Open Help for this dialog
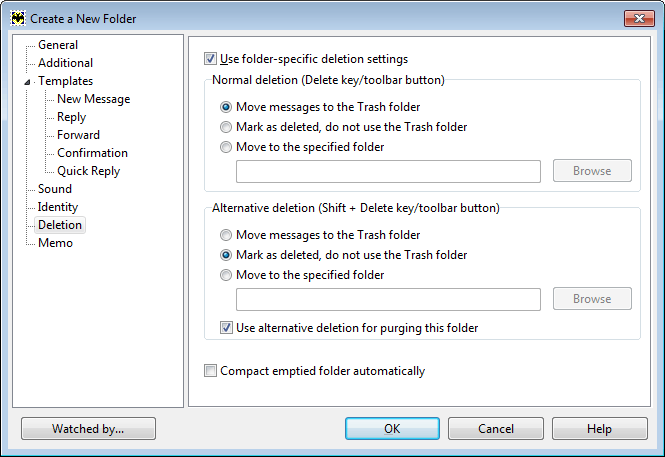The image size is (665, 457). [599, 429]
